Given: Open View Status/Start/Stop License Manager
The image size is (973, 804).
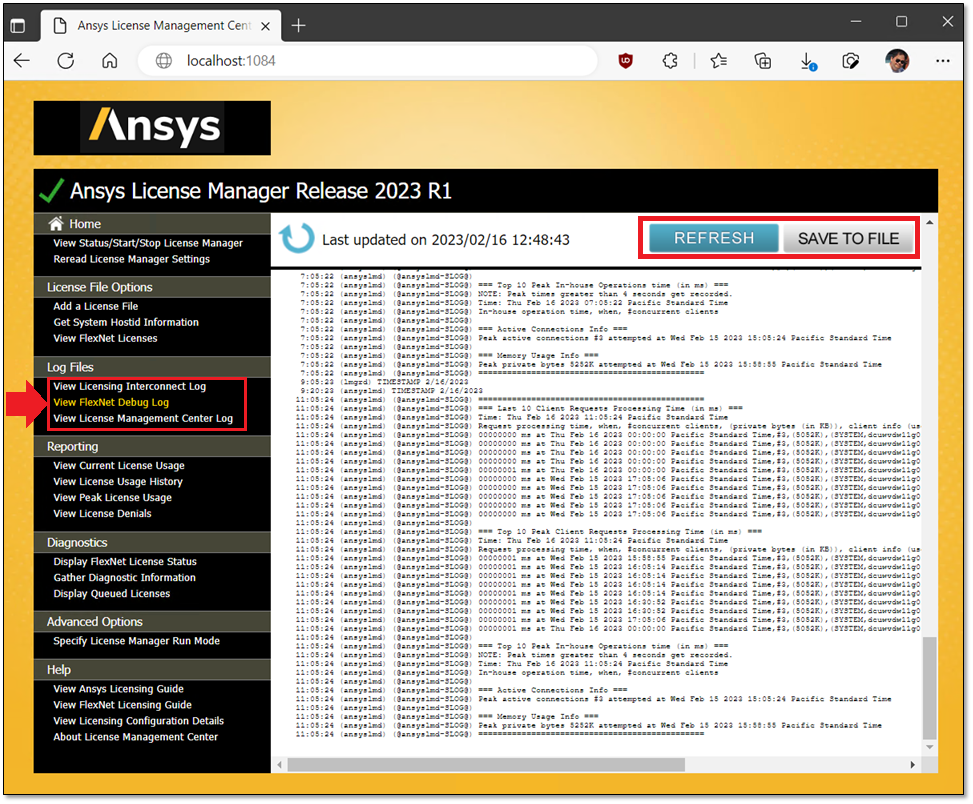Looking at the screenshot, I should 148,243.
